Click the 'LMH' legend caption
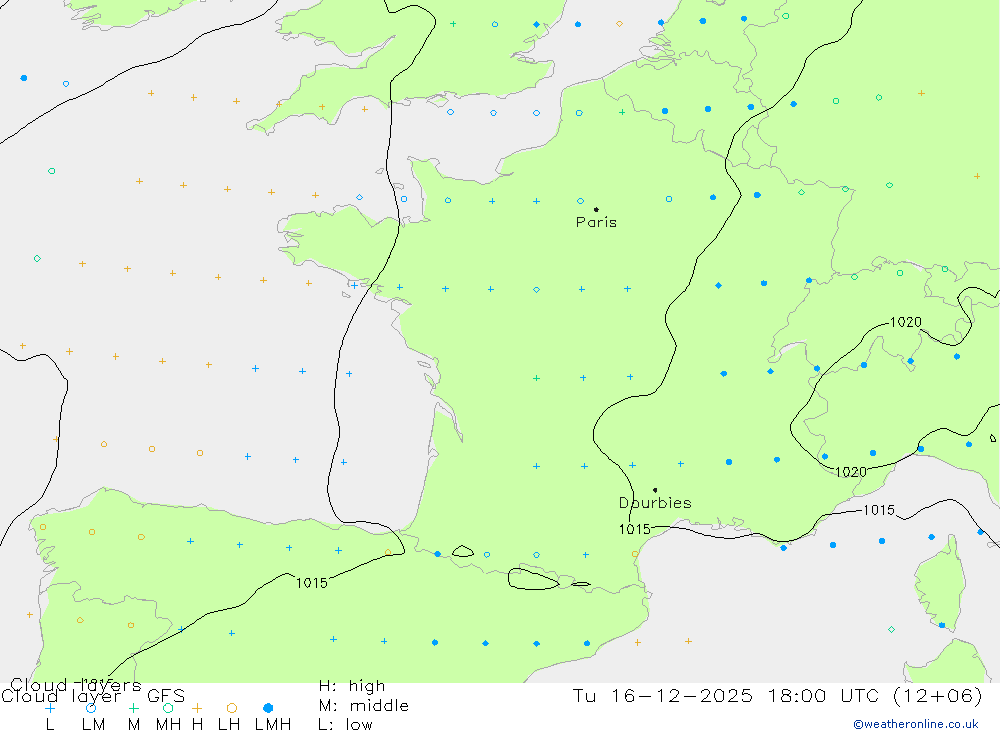Image resolution: width=1000 pixels, height=733 pixels. click(273, 725)
